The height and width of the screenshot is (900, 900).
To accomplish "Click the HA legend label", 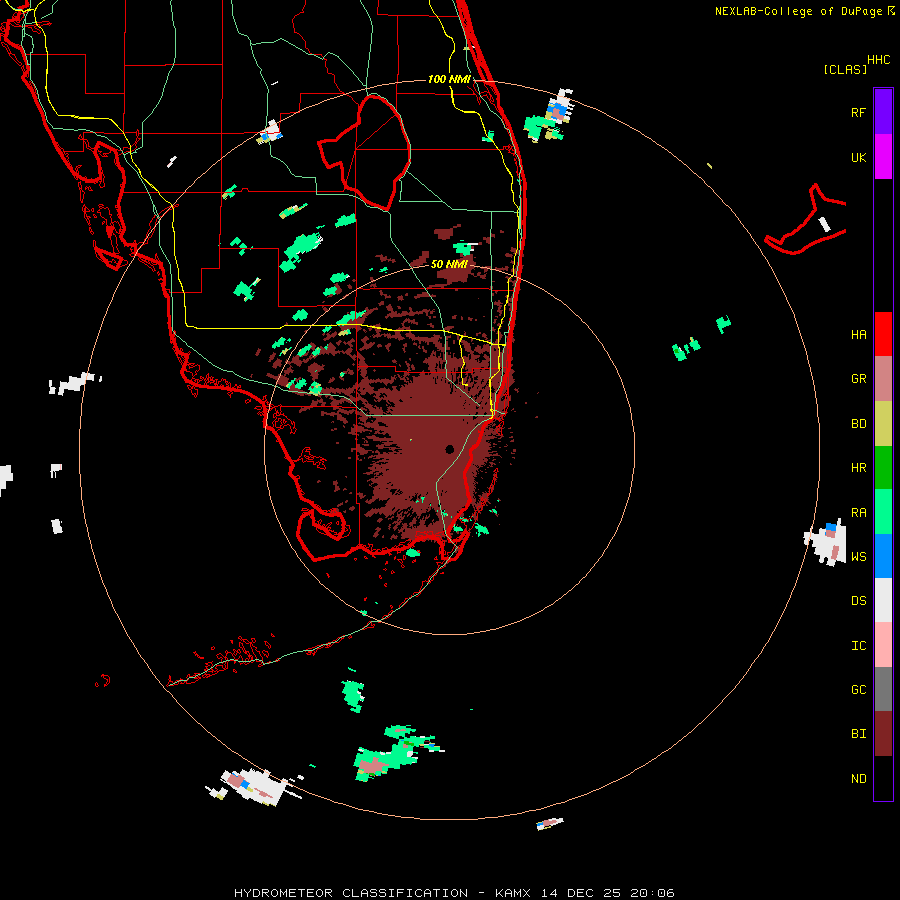I will click(858, 334).
